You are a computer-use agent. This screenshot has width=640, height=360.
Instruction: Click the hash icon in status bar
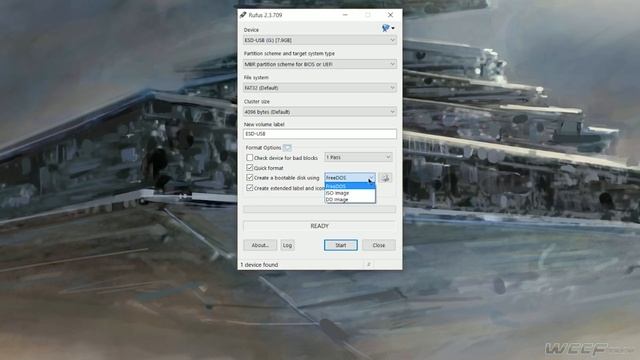pos(369,264)
